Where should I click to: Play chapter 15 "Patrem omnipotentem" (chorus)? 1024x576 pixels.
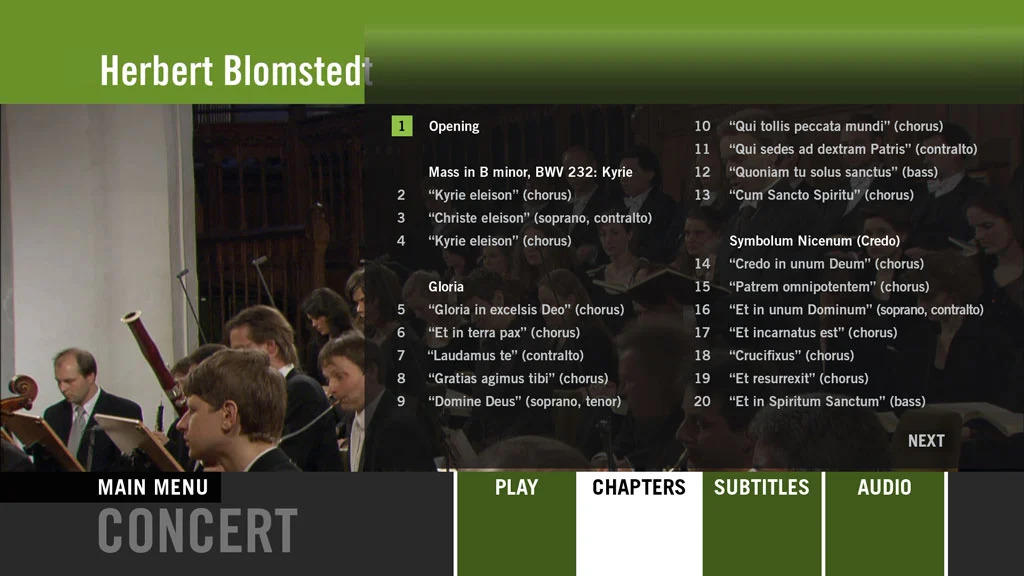coord(829,287)
